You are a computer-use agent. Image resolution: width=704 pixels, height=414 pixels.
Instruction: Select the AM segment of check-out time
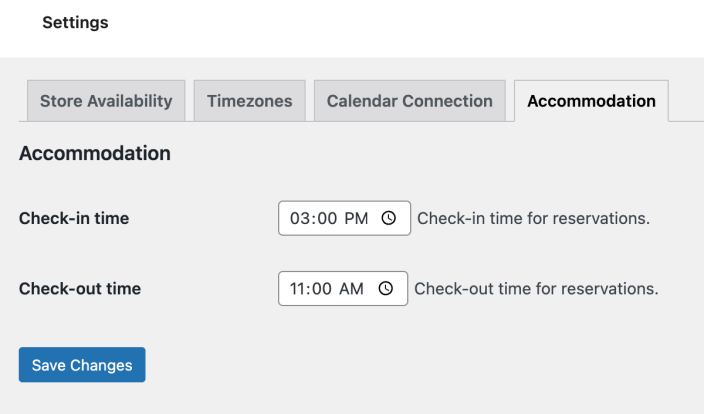tap(351, 289)
